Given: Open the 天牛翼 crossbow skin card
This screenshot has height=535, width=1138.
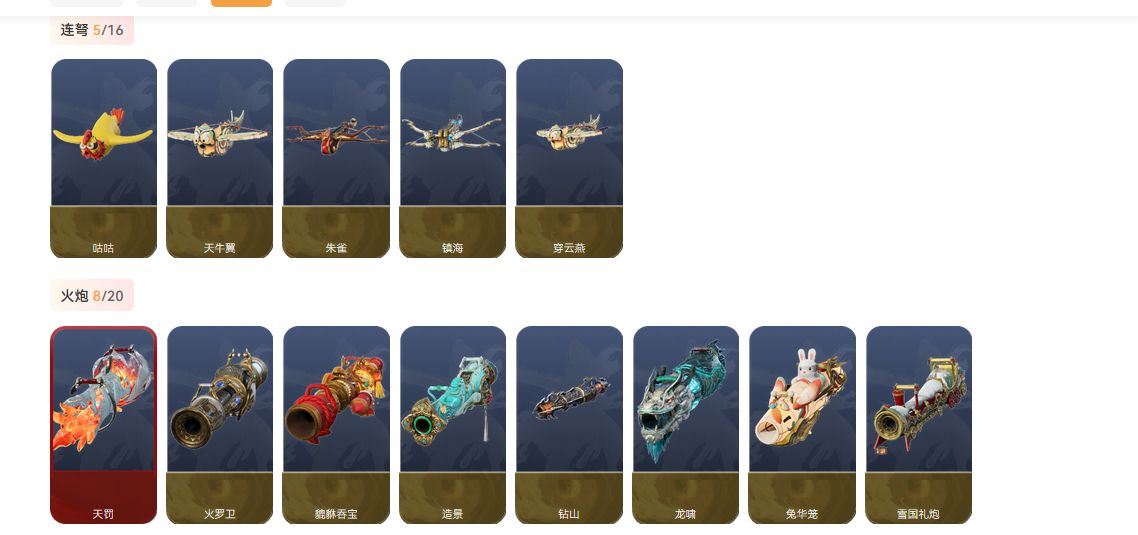Looking at the screenshot, I should coord(220,158).
